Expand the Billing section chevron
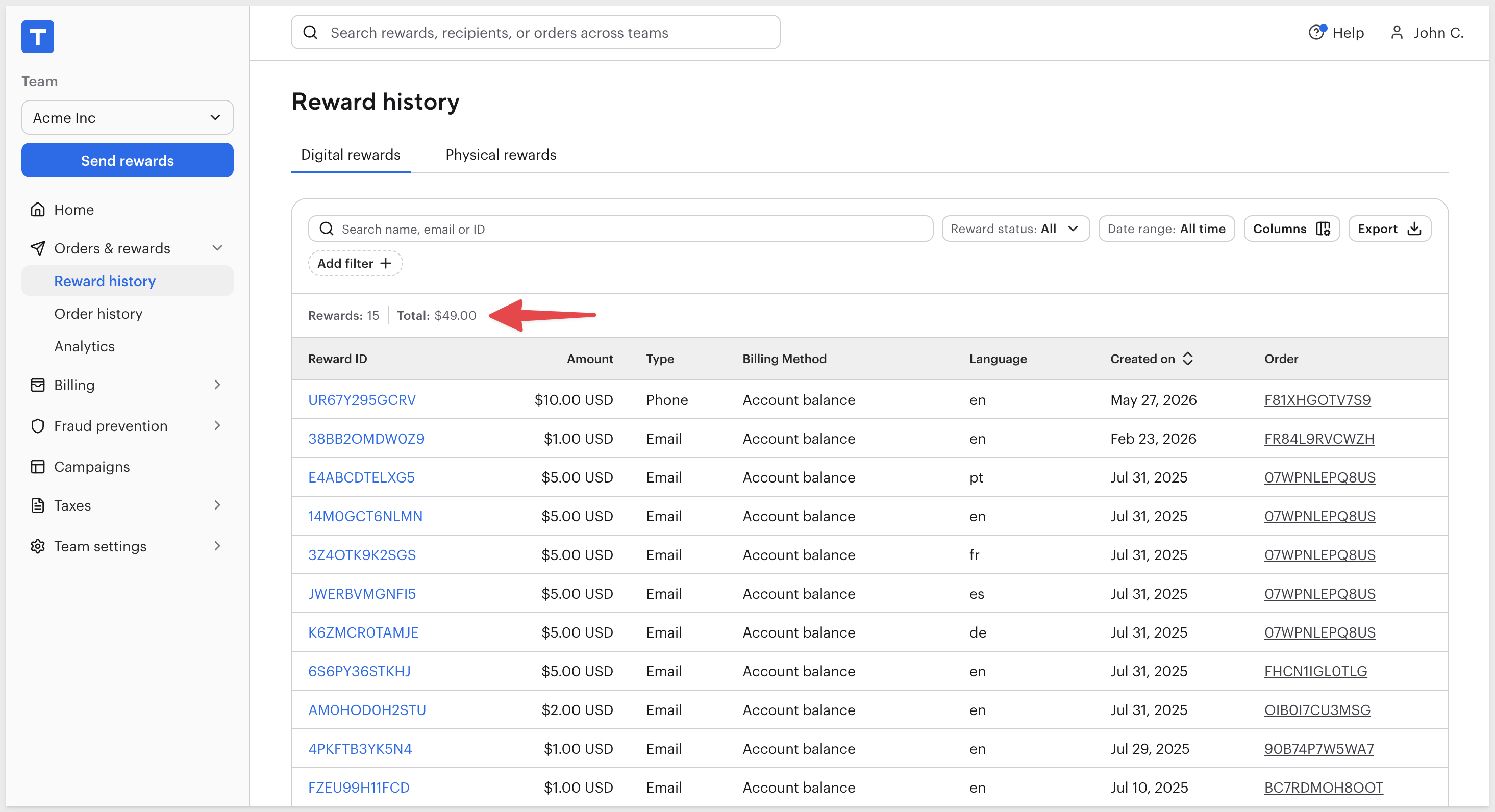Screen dimensions: 1495x812 218,385
